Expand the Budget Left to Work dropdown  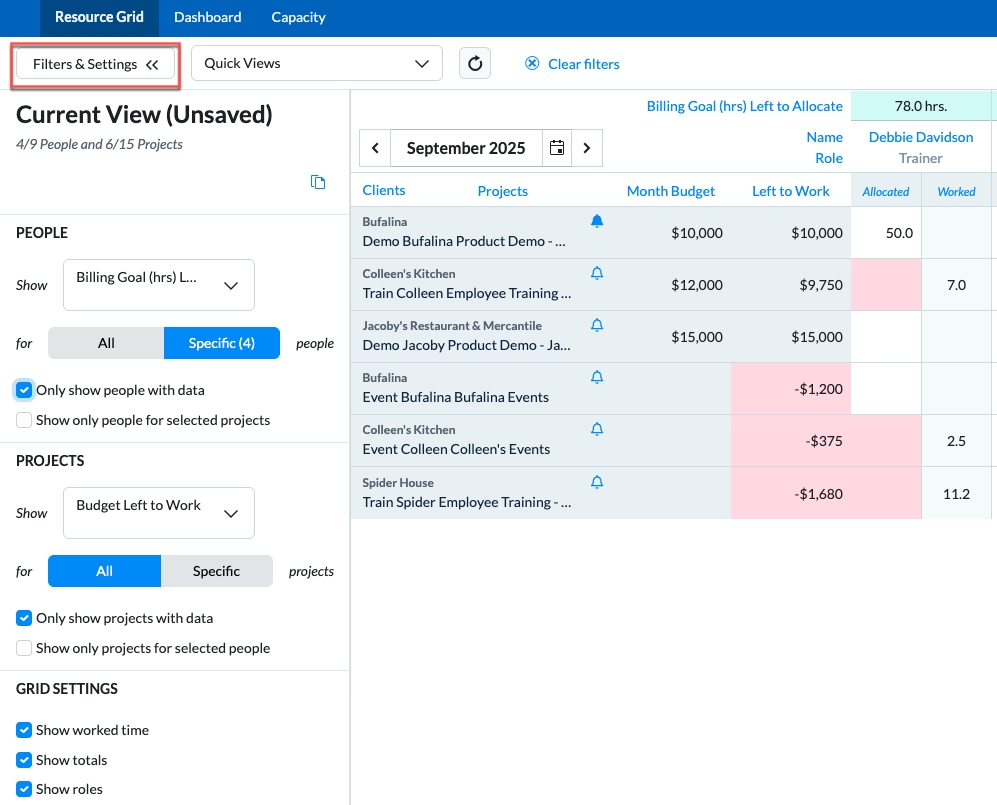click(159, 513)
